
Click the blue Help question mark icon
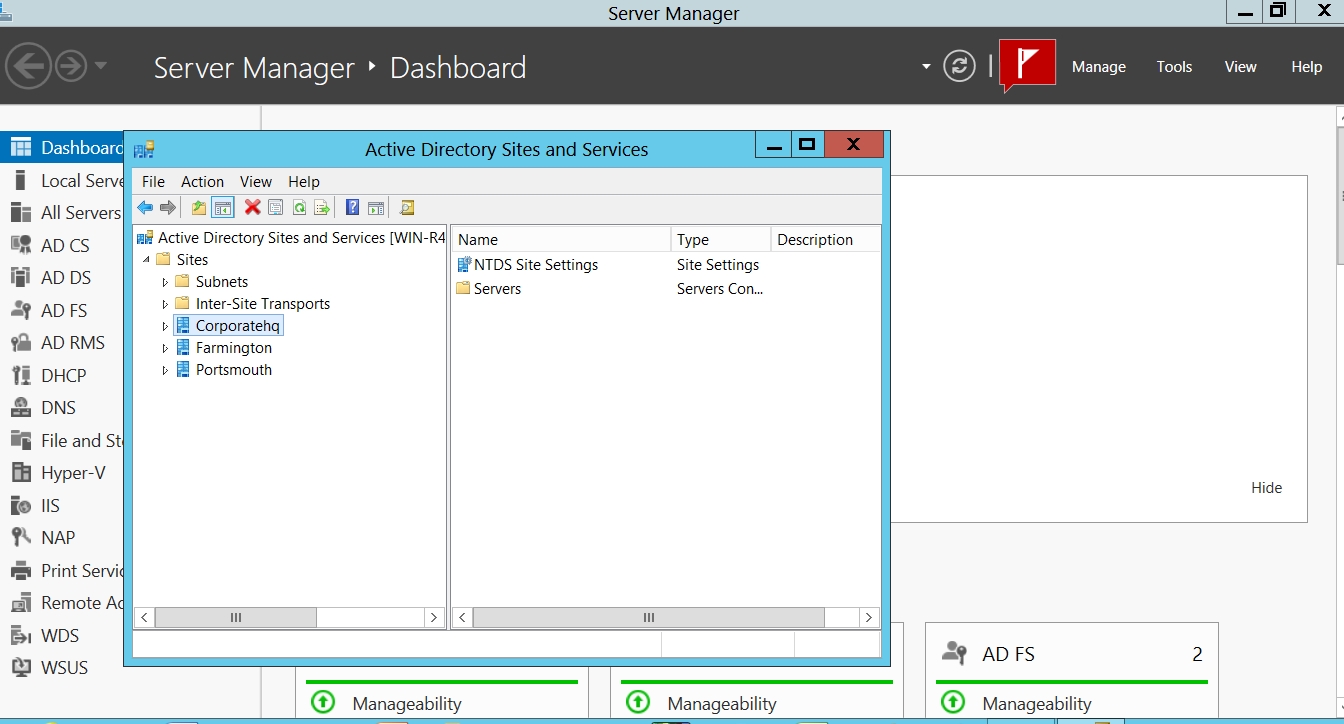point(352,207)
